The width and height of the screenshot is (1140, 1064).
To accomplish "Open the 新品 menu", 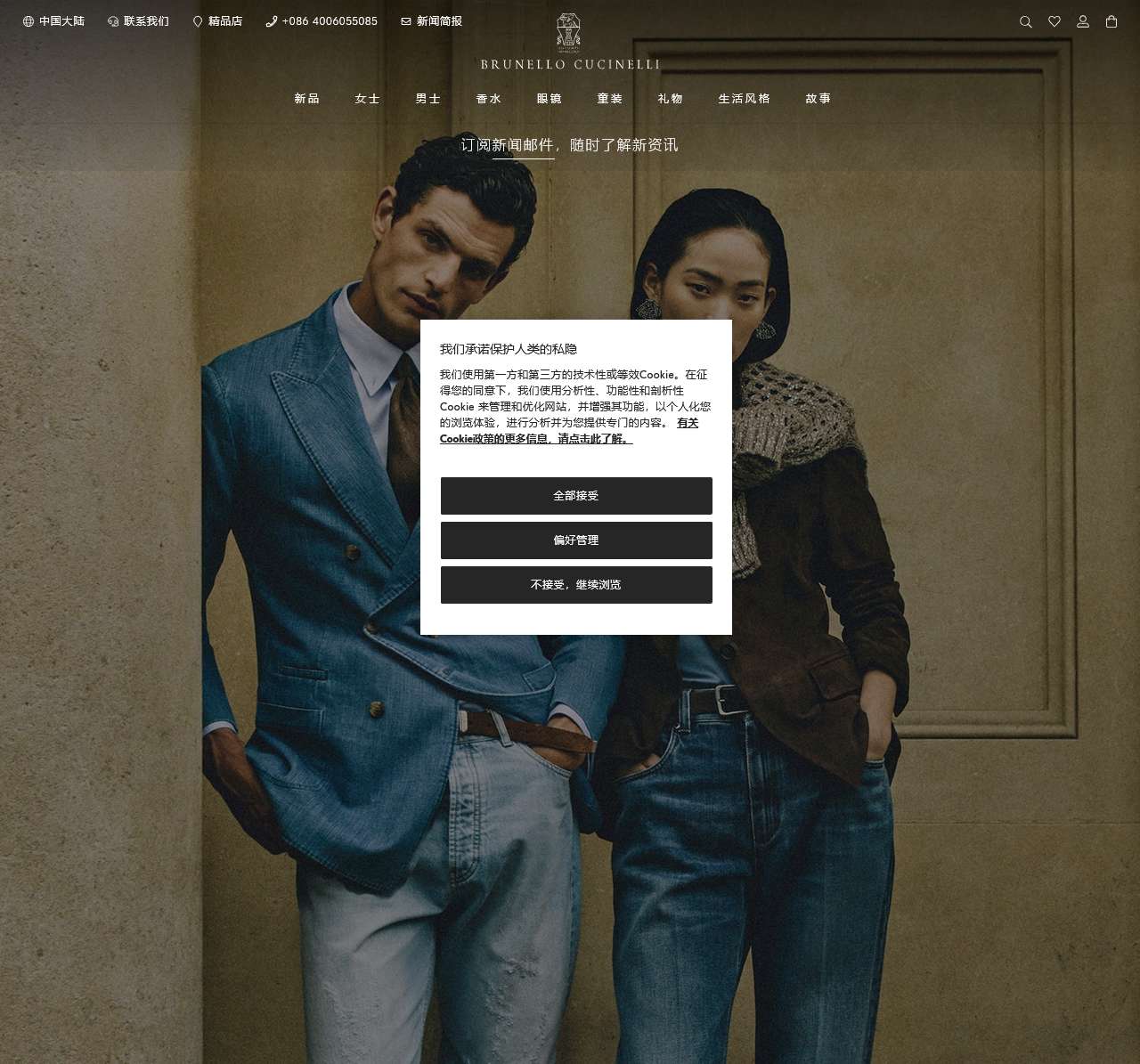I will pyautogui.click(x=306, y=99).
